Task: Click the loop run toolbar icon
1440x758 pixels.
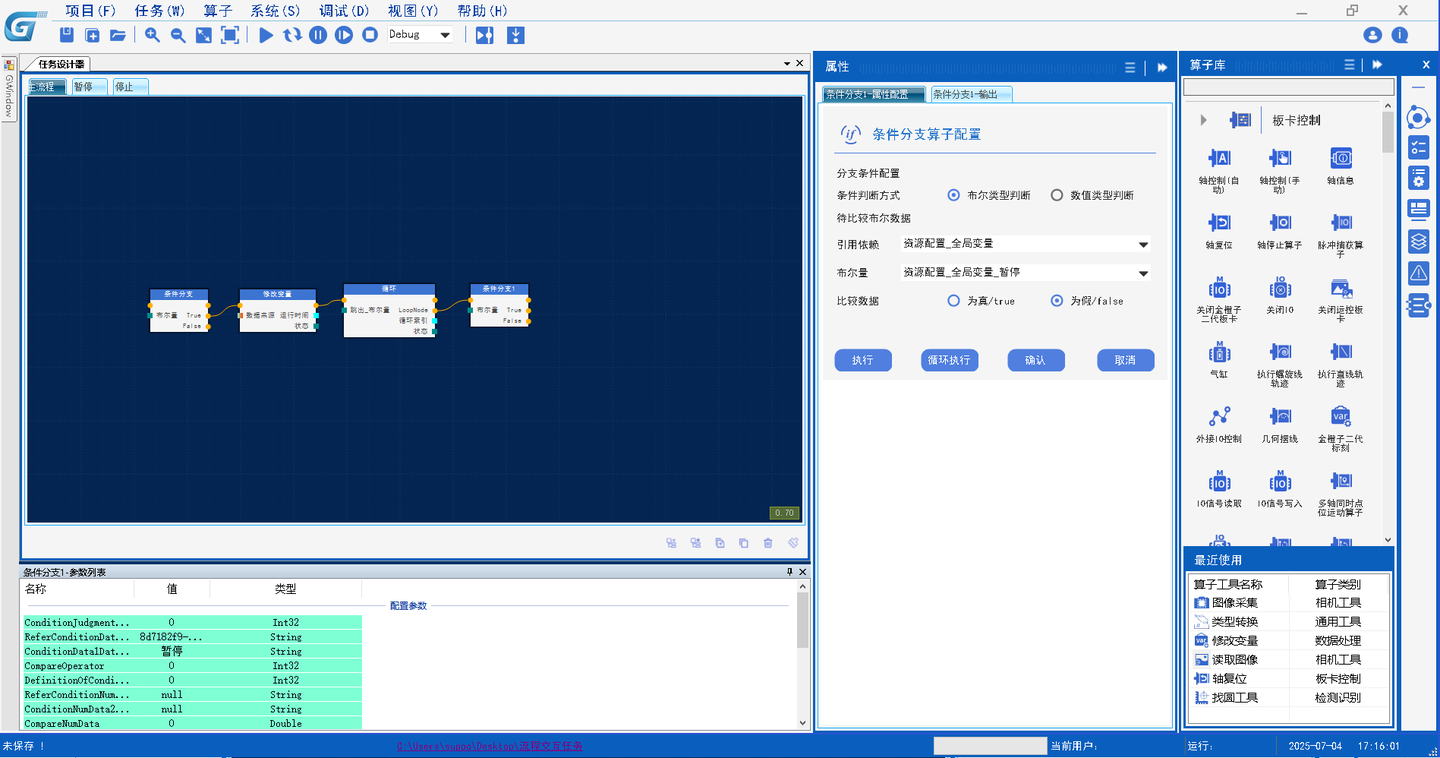Action: pyautogui.click(x=292, y=35)
